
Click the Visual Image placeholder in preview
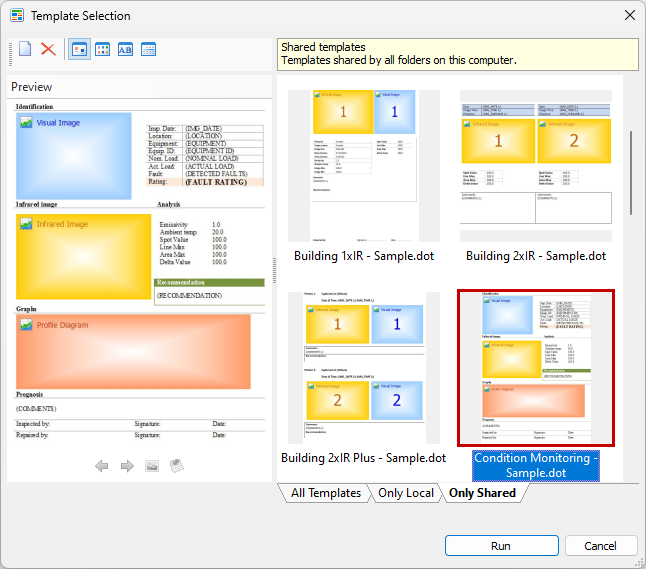click(x=74, y=156)
